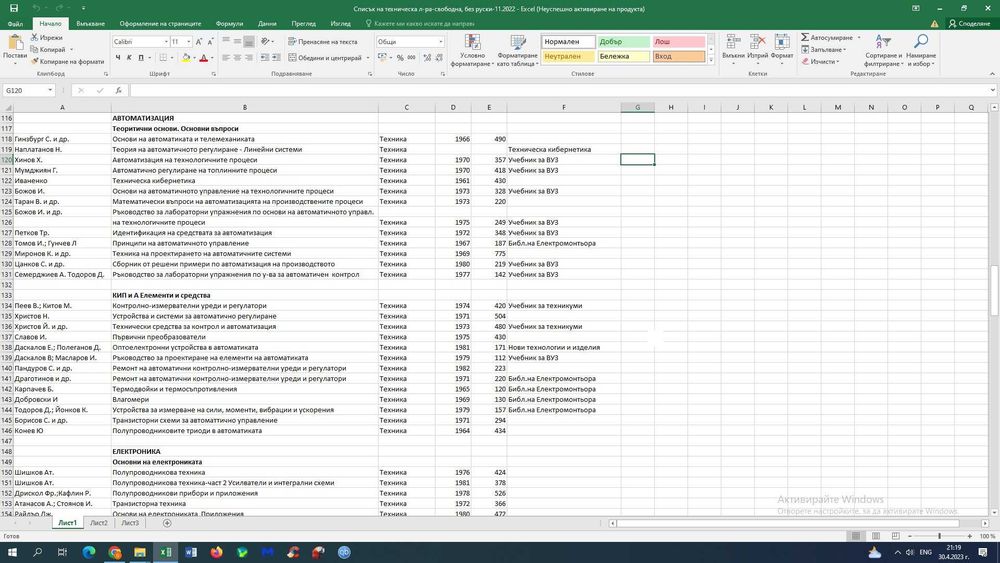This screenshot has height=563, width=1000.
Task: Click Условно форматиране button
Action: click(472, 50)
